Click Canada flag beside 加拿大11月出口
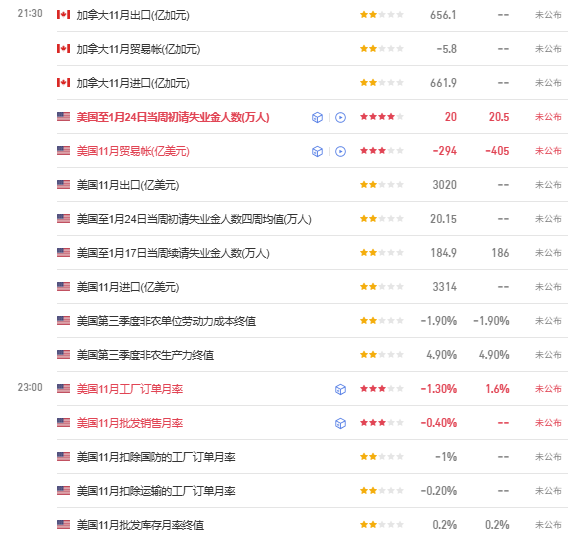The height and width of the screenshot is (539, 568). [x=63, y=14]
